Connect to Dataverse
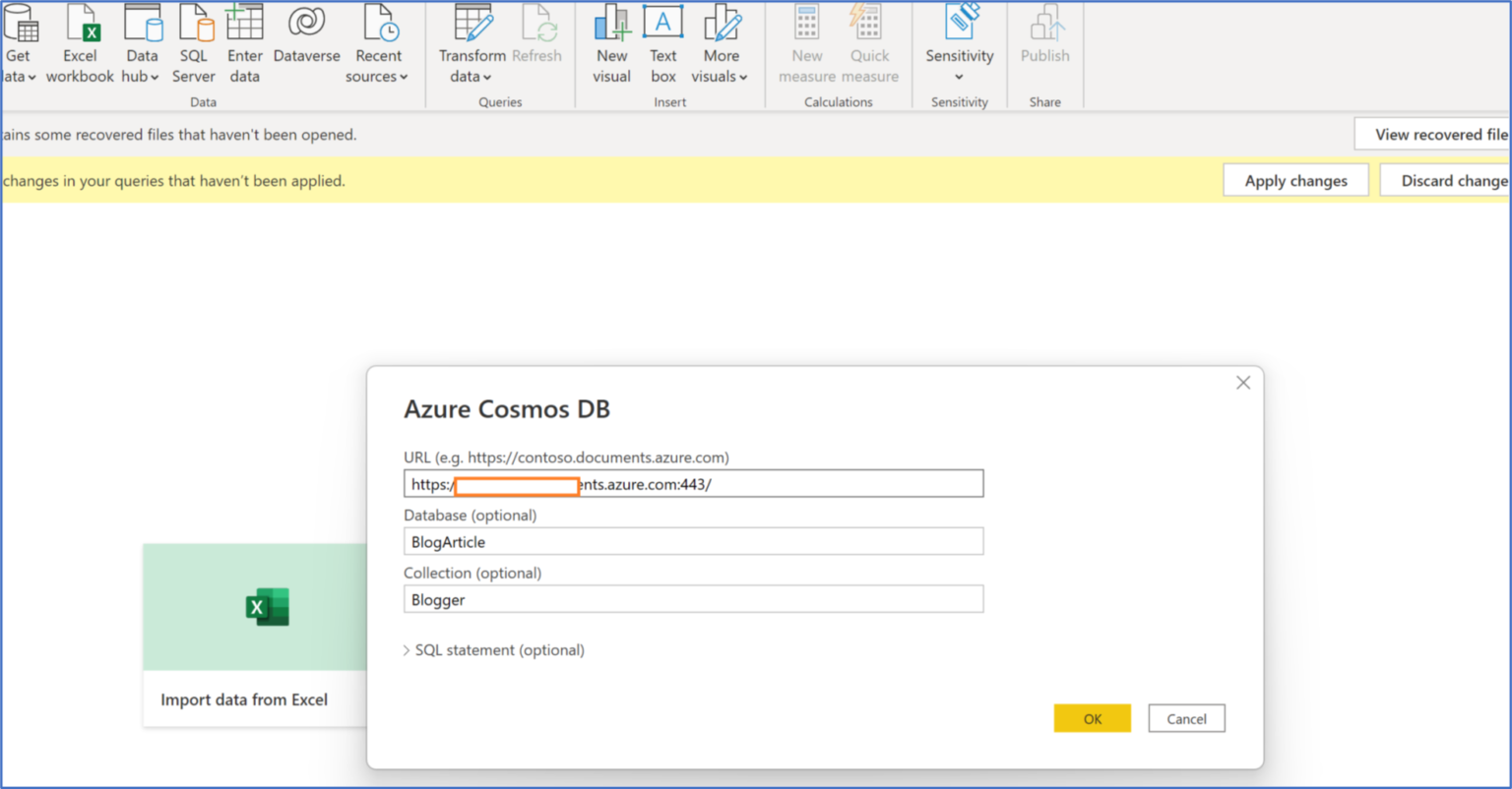 (306, 44)
